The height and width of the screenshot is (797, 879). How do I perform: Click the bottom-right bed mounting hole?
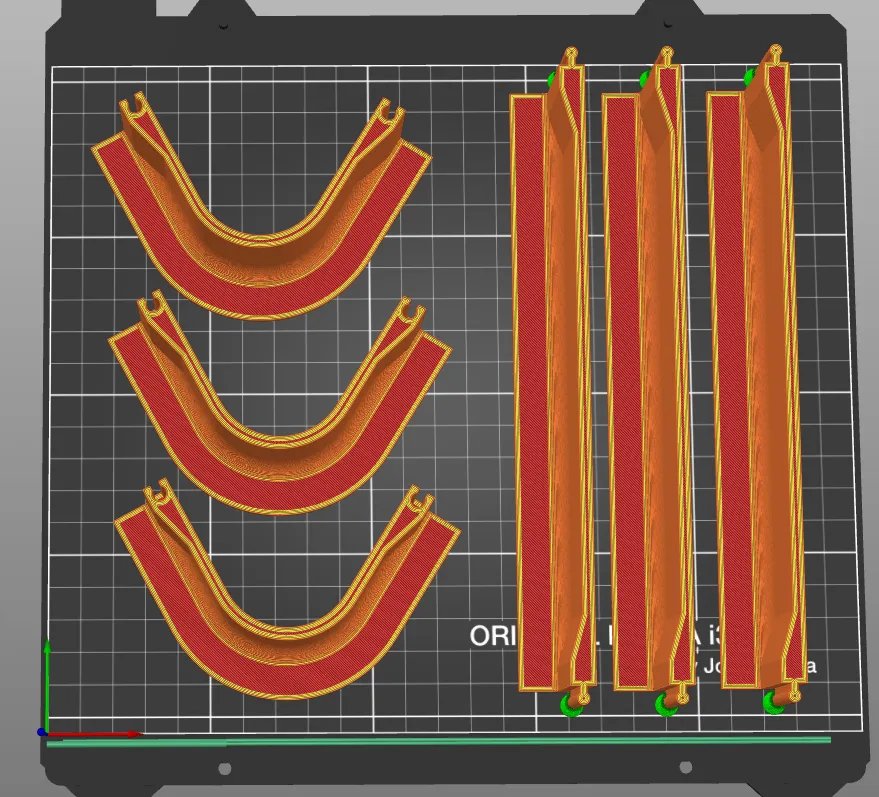click(x=685, y=768)
